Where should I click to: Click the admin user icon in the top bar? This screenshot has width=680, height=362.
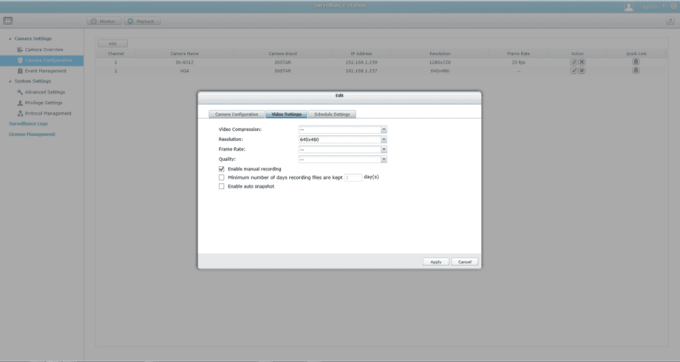[628, 7]
